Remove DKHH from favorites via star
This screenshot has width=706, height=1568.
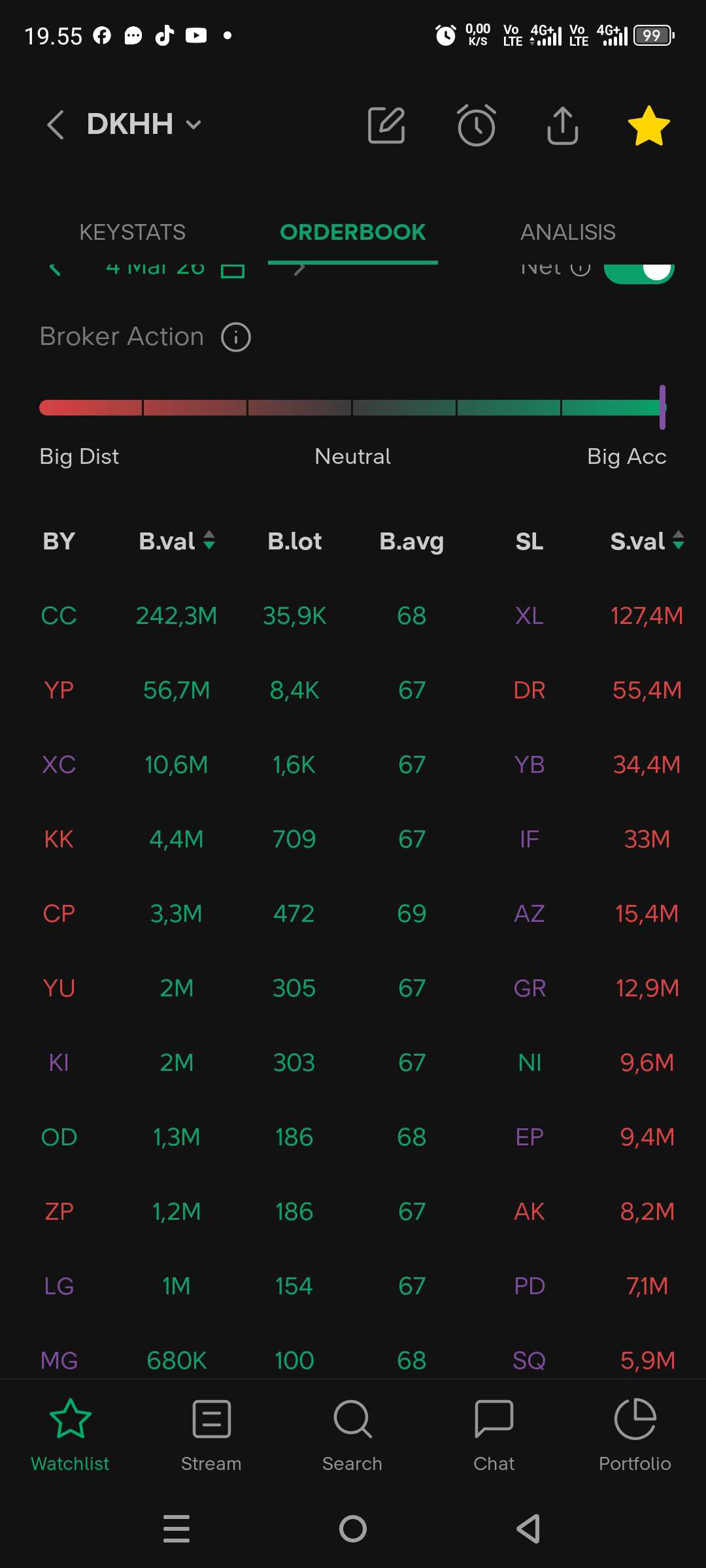tap(648, 125)
